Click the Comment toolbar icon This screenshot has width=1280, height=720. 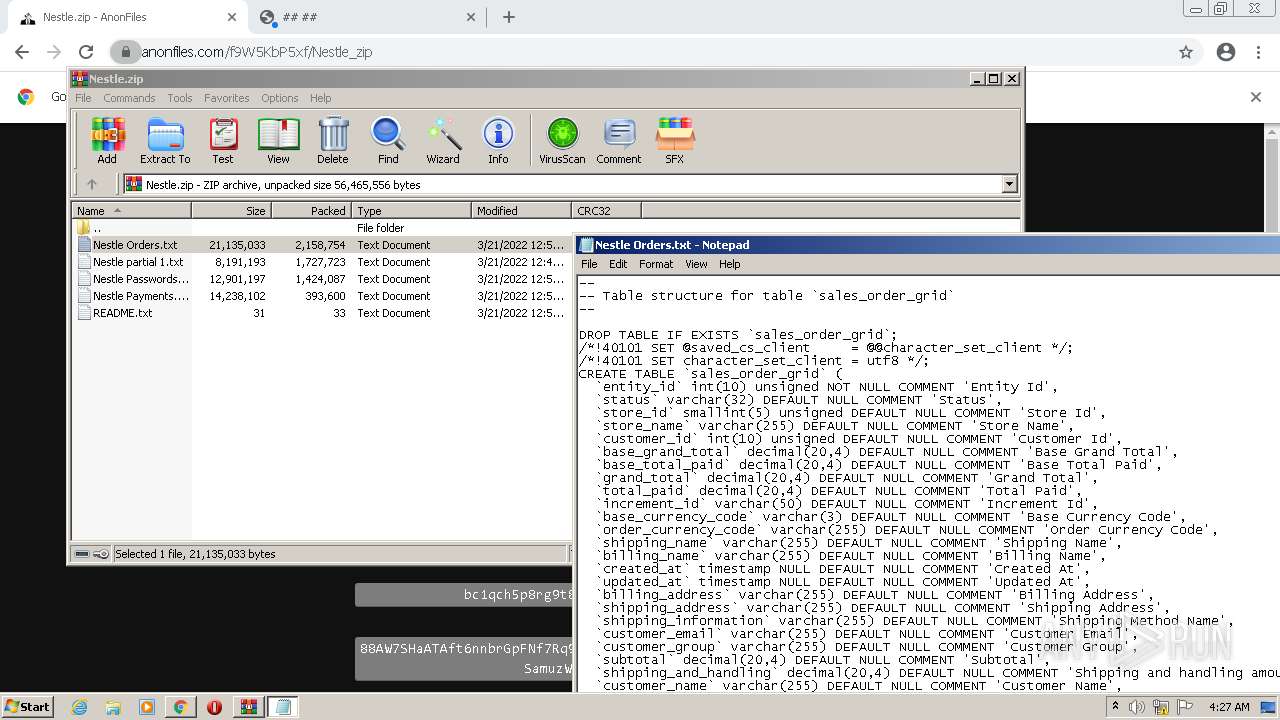coord(619,141)
